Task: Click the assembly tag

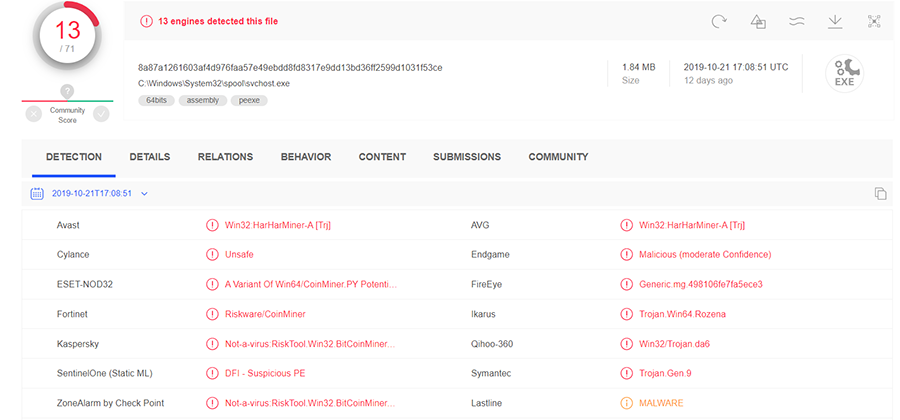Action: click(x=203, y=100)
